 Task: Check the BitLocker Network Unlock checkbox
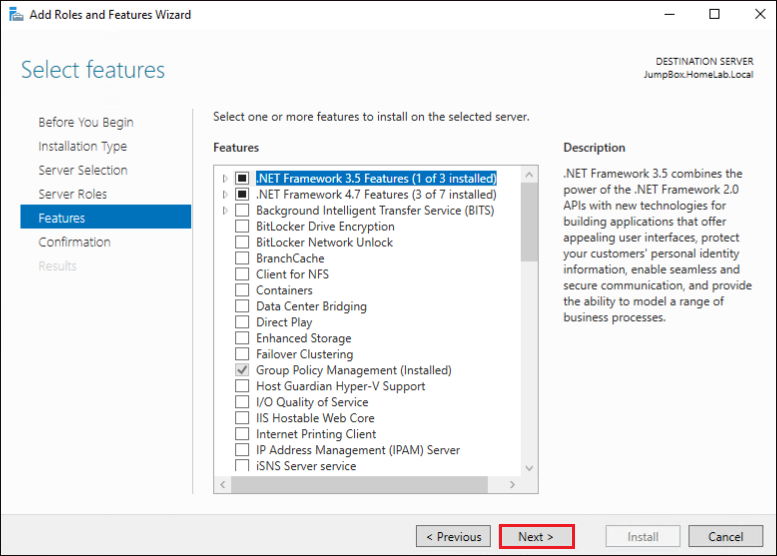point(242,242)
